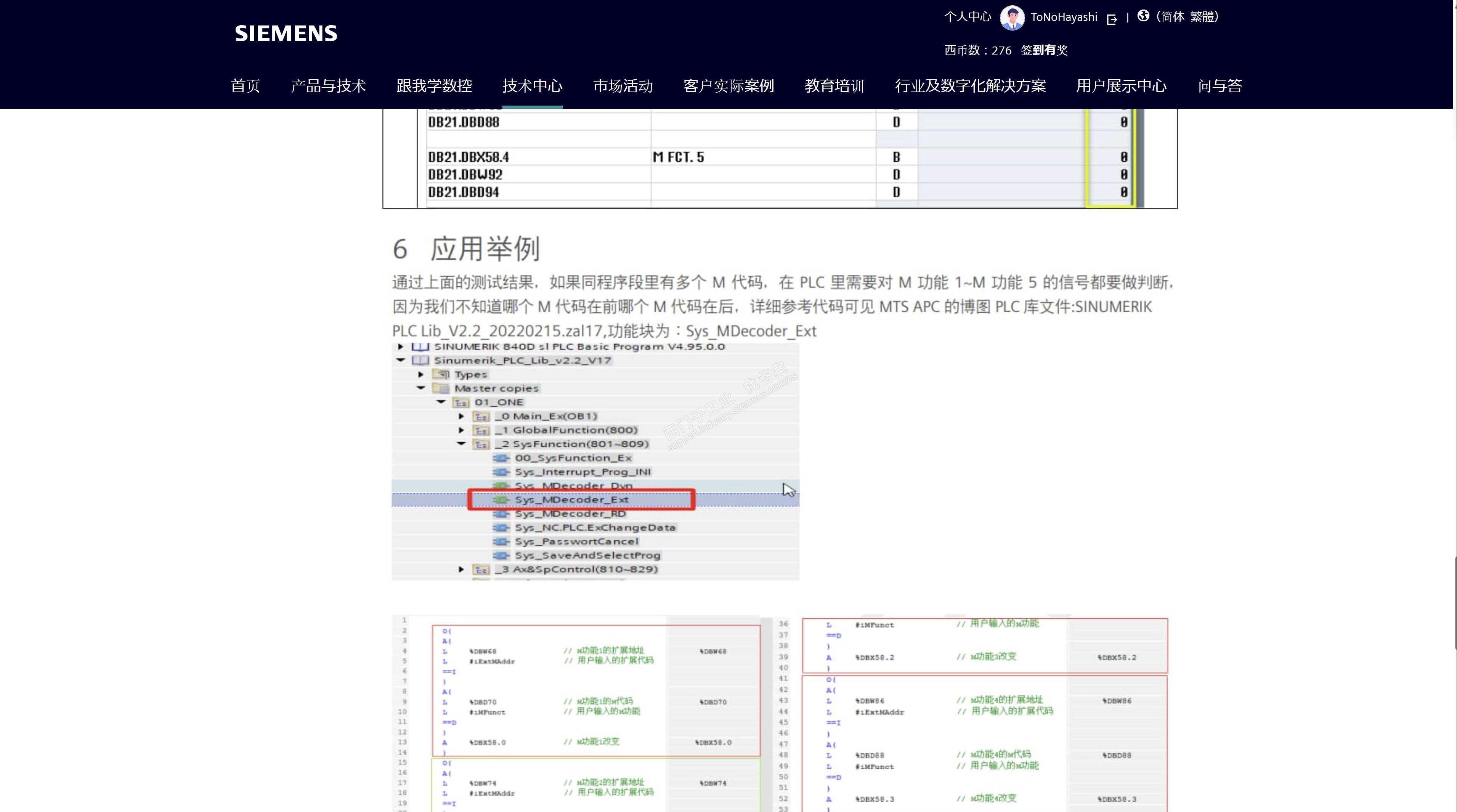Click the 个人中心 link
Image resolution: width=1457 pixels, height=812 pixels.
coord(967,17)
